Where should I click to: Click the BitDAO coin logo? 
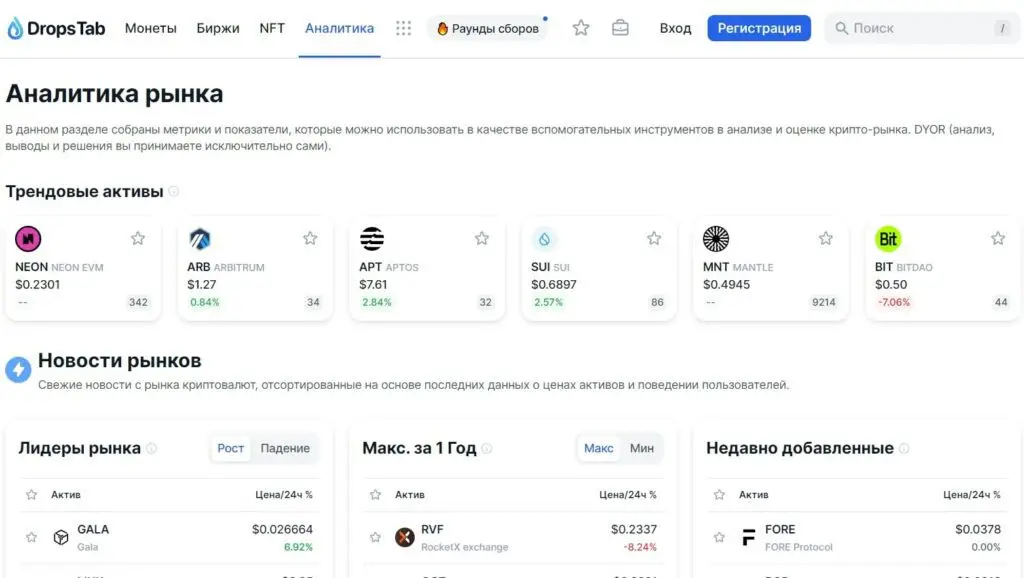(888, 239)
